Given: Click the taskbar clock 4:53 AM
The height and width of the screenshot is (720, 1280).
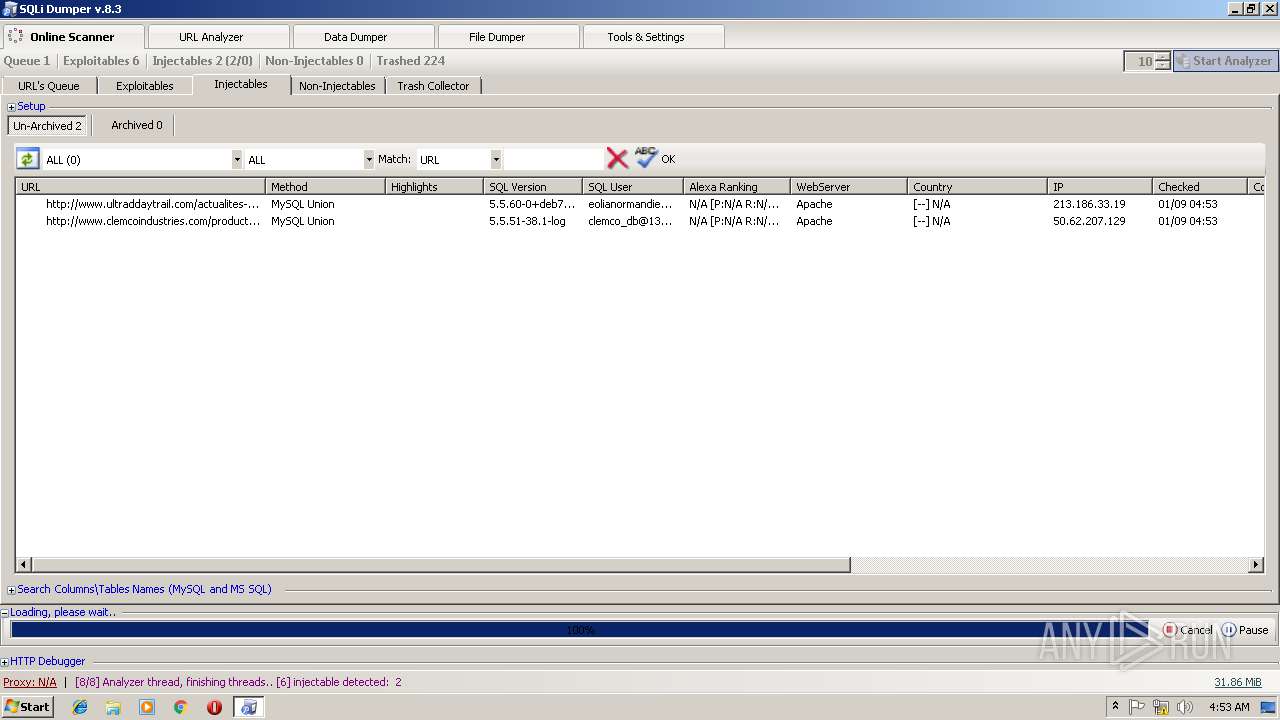Looking at the screenshot, I should coord(1229,707).
